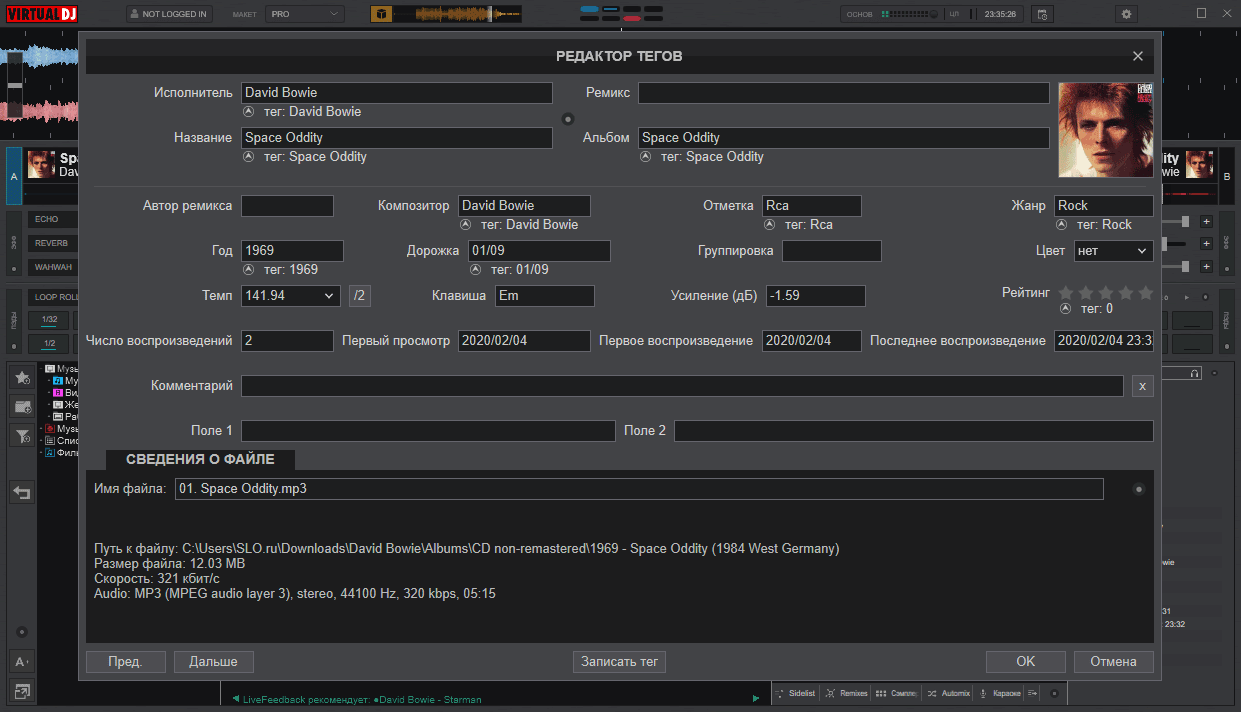The height and width of the screenshot is (712, 1241).
Task: Open the filter funnel icon in the browser sidebar
Action: click(x=22, y=435)
